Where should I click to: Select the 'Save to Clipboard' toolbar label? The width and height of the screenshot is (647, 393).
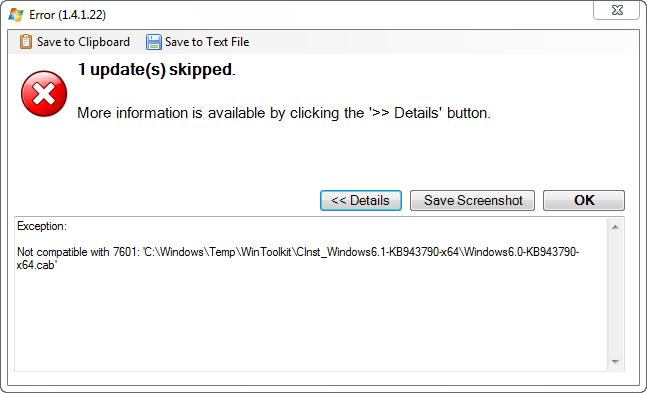(x=83, y=42)
